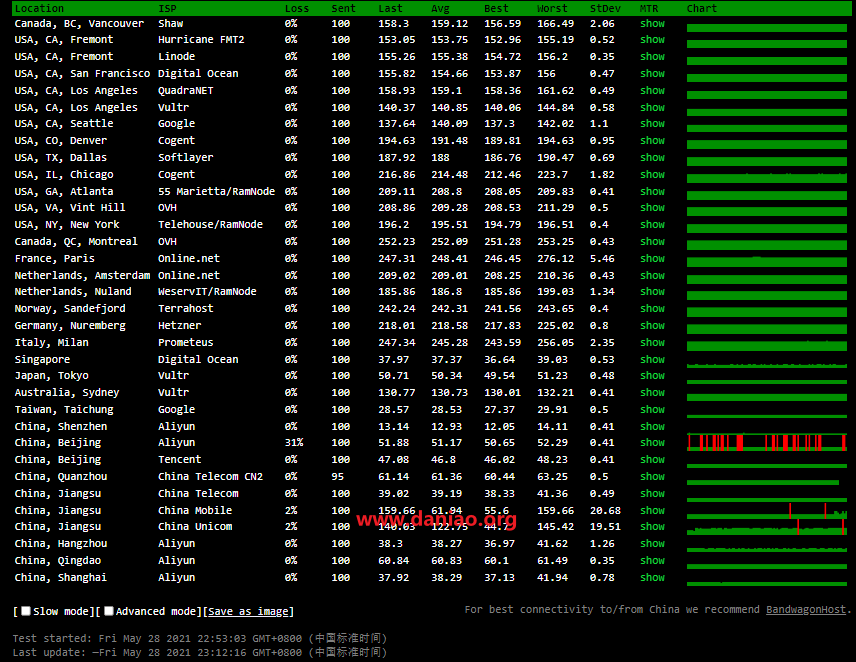The height and width of the screenshot is (662, 856).
Task: Show MTR for Qingdao Aliyun row
Action: [652, 560]
